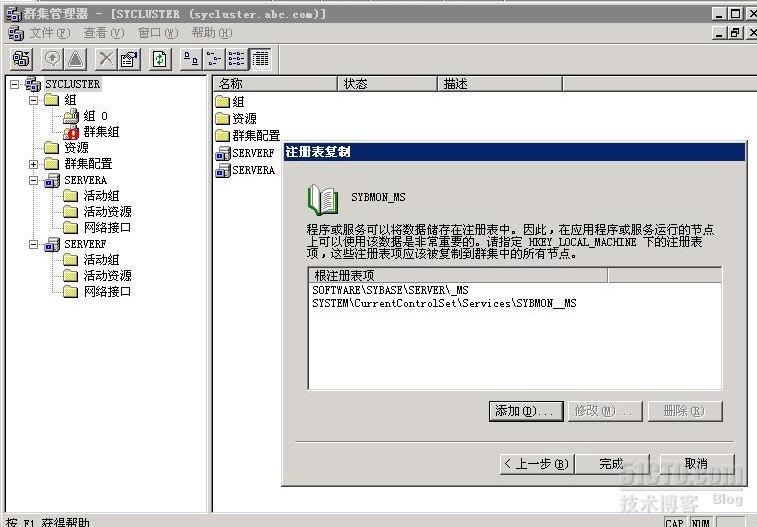Click the SERVERA node icon in tree

[52, 180]
